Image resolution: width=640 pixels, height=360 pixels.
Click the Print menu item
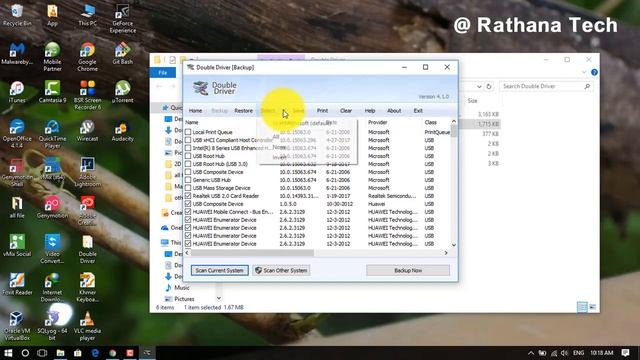coord(322,111)
